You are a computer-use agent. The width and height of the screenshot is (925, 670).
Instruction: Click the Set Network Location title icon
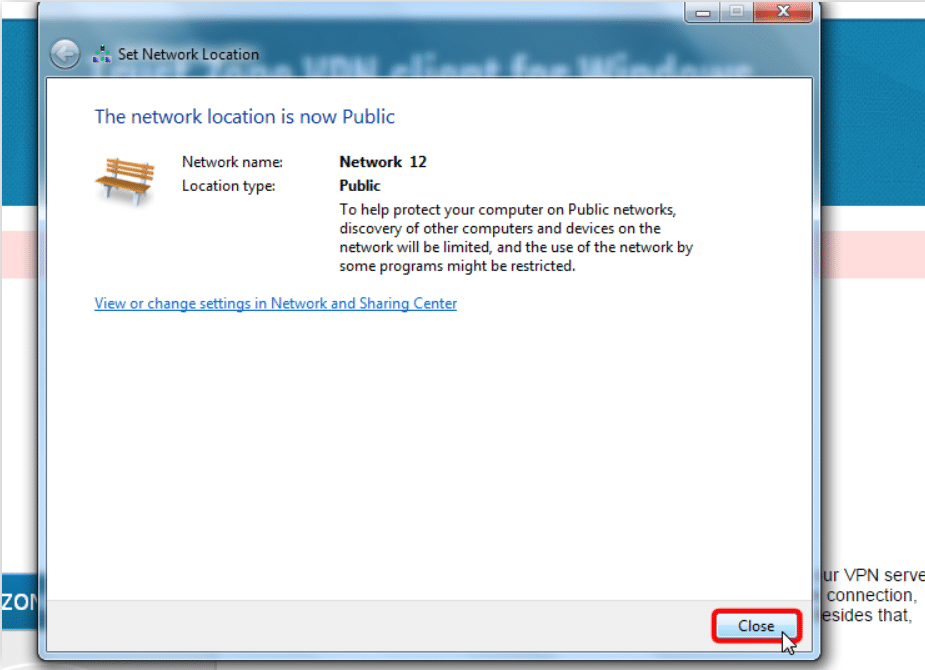coord(102,54)
